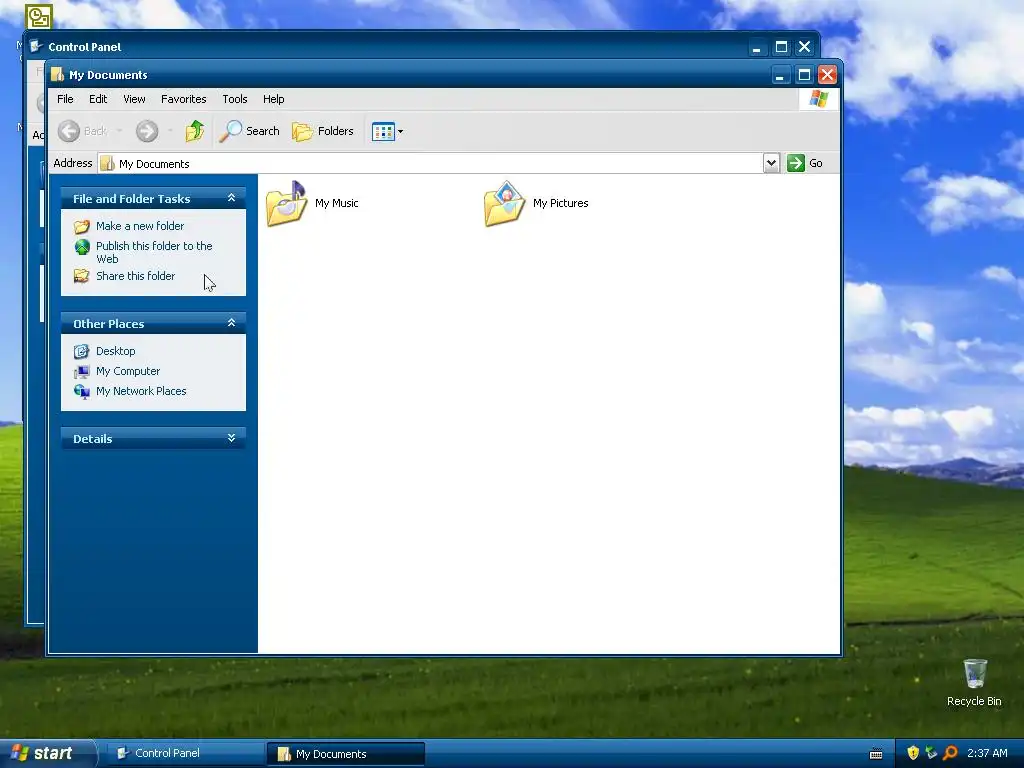Click the taskbar clock 2:37 AM
Image resolution: width=1024 pixels, height=768 pixels.
[x=987, y=754]
